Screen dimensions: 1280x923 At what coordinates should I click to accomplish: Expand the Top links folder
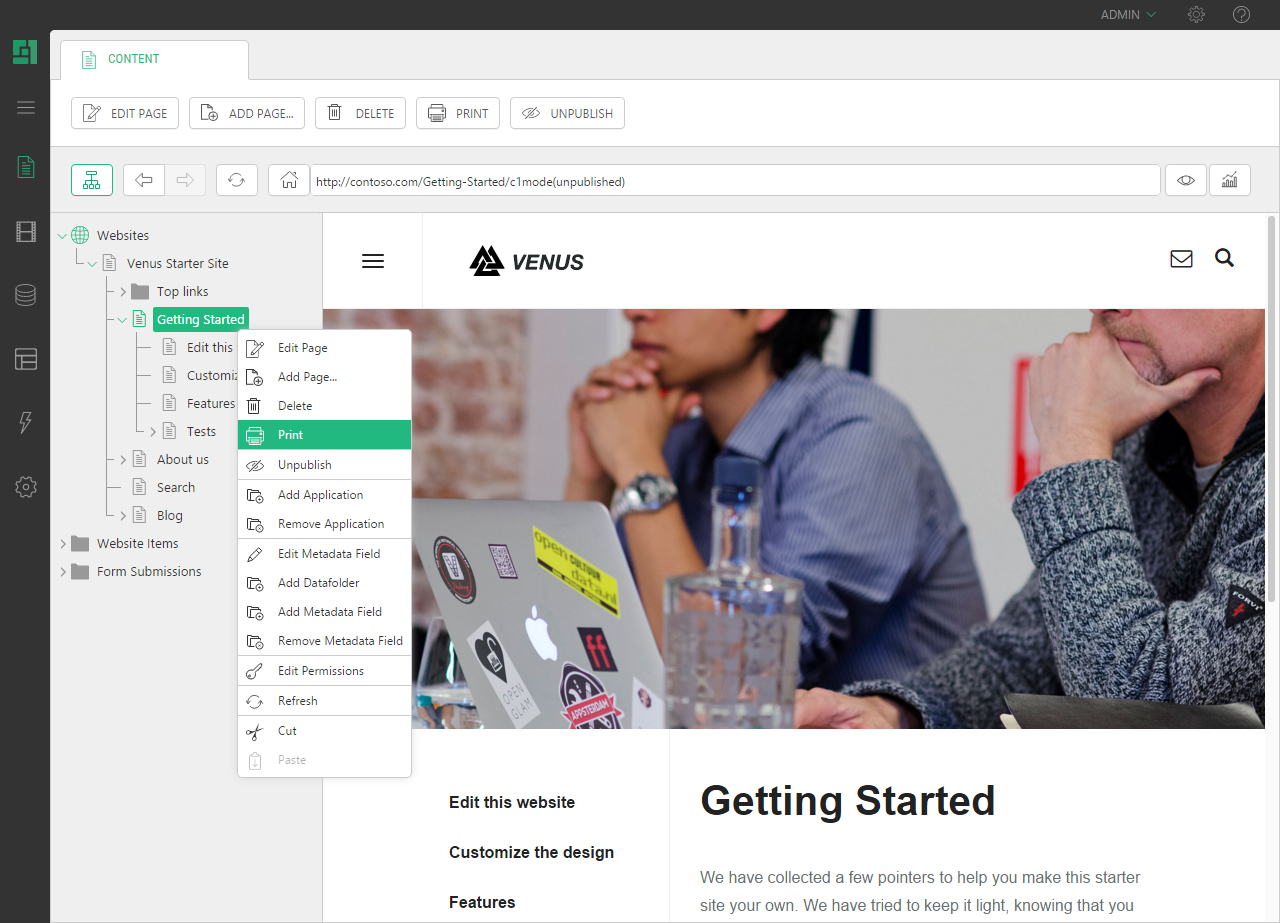(x=124, y=292)
